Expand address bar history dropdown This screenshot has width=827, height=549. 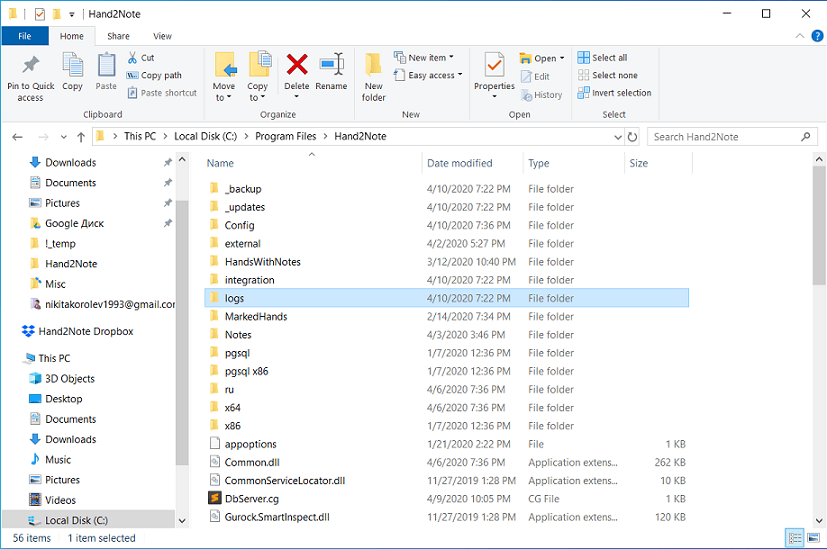[x=618, y=137]
